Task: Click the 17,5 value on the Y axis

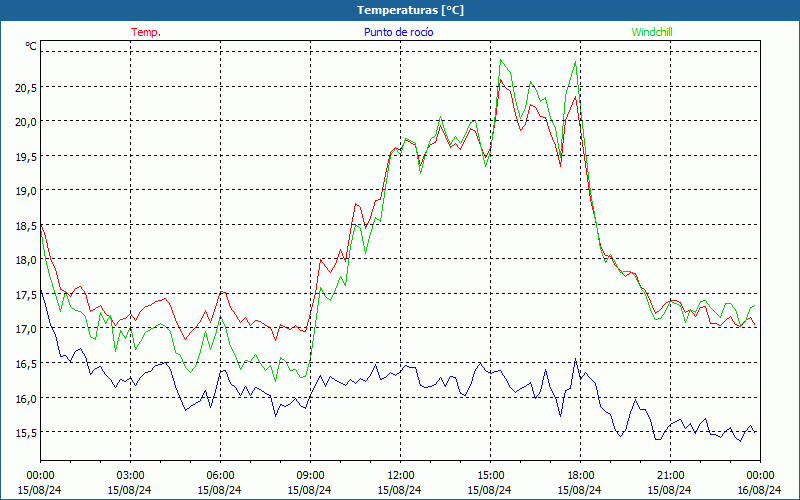Action: click(x=26, y=294)
